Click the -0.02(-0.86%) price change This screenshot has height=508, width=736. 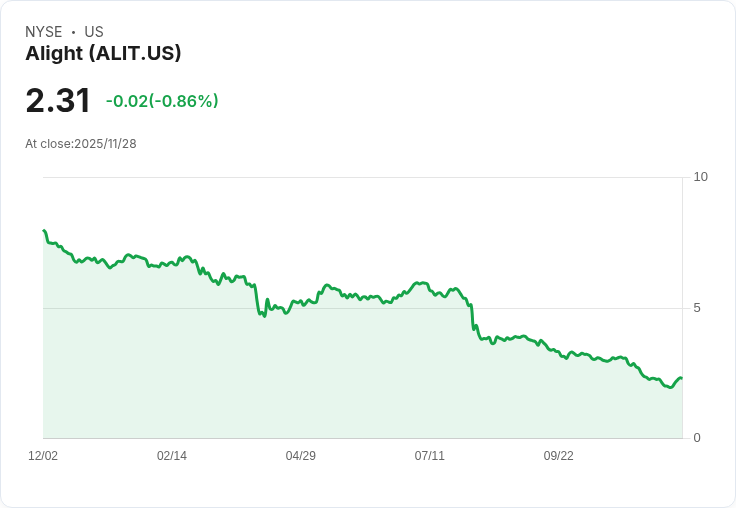(162, 101)
